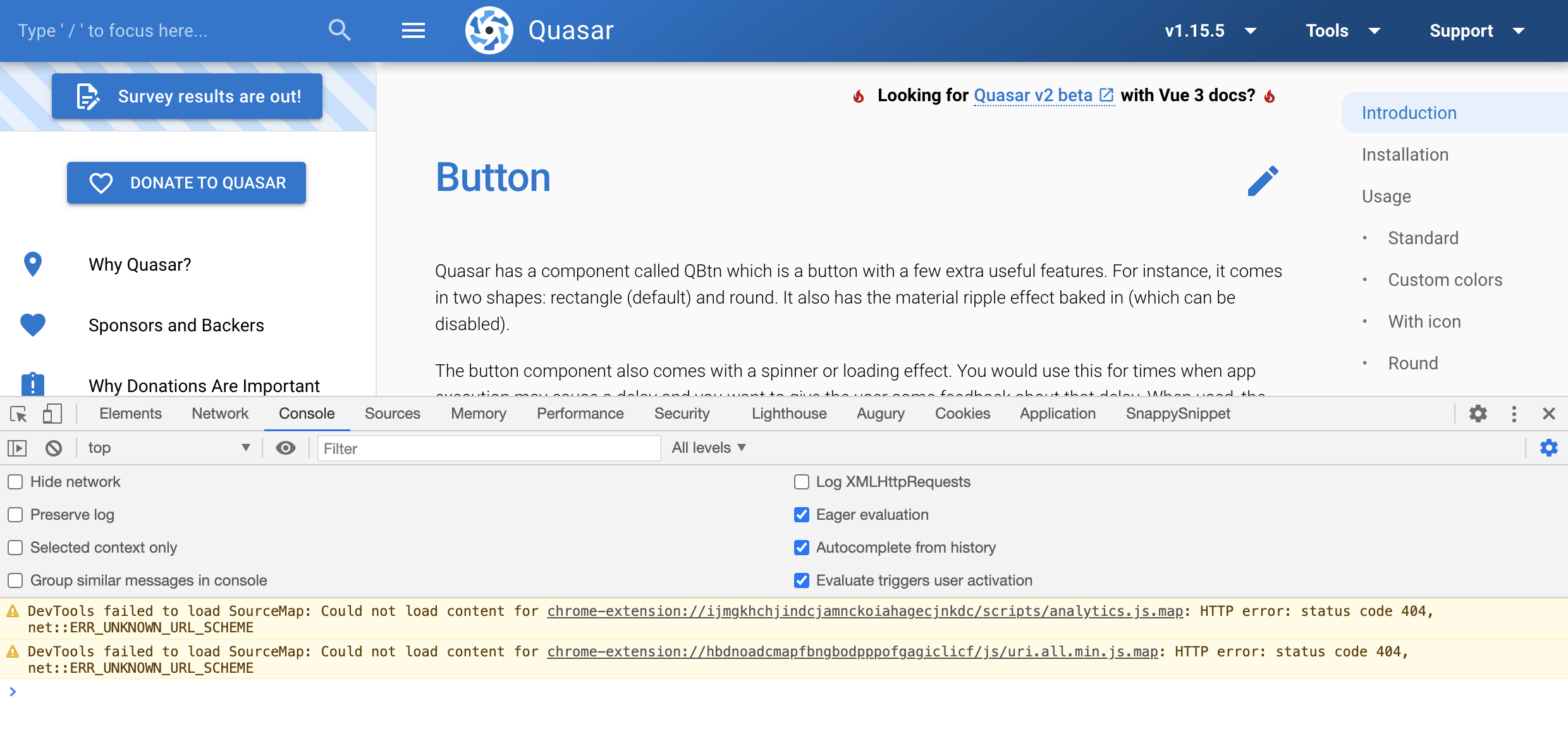Screen dimensions: 1568x755
Task: Switch to the Network tab
Action: [x=220, y=414]
